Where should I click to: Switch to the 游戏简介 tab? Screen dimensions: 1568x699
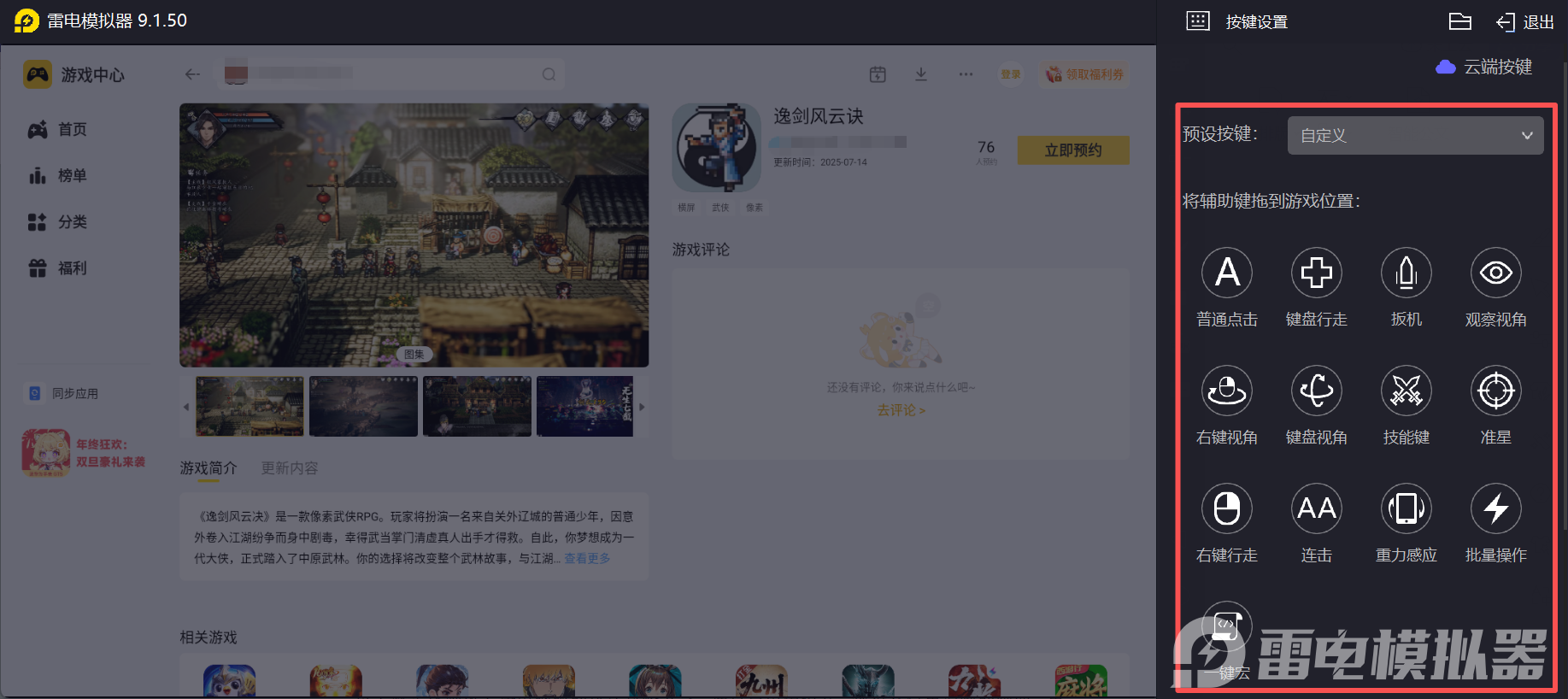(208, 468)
